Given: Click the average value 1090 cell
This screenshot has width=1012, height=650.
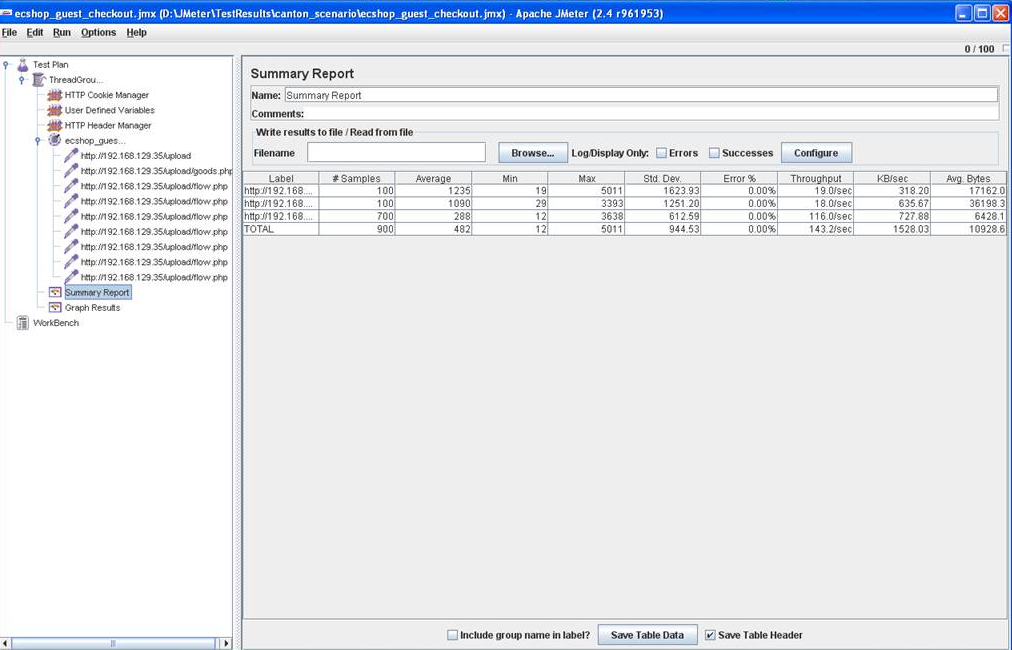Looking at the screenshot, I should click(x=433, y=203).
